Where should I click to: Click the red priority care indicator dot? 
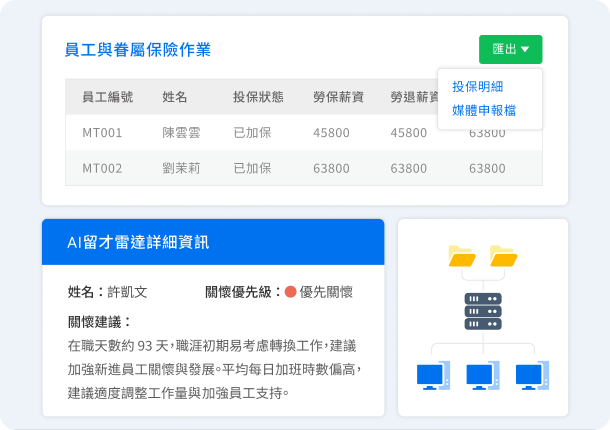291,292
